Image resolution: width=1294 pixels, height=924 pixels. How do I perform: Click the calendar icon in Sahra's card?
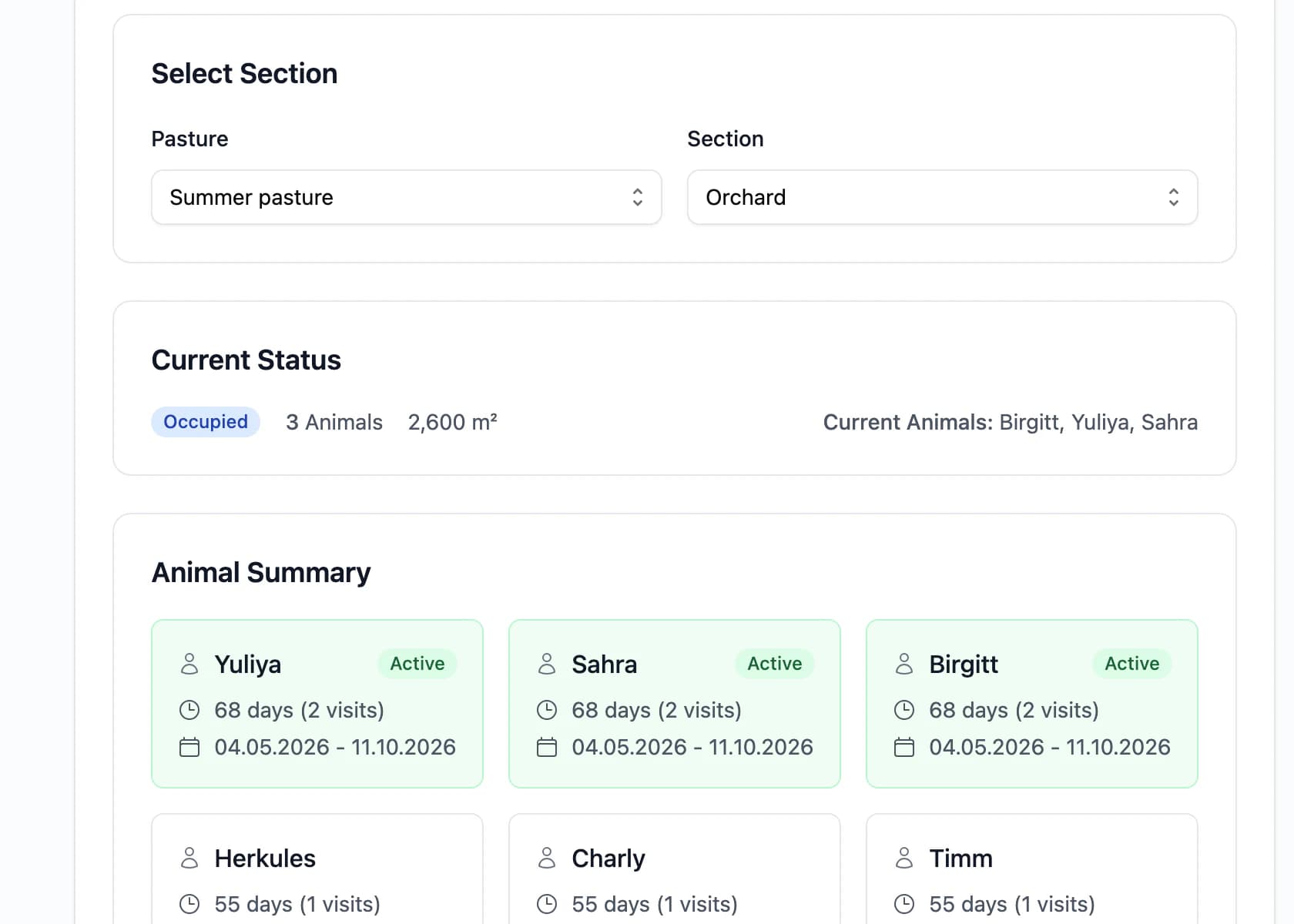pyautogui.click(x=547, y=747)
